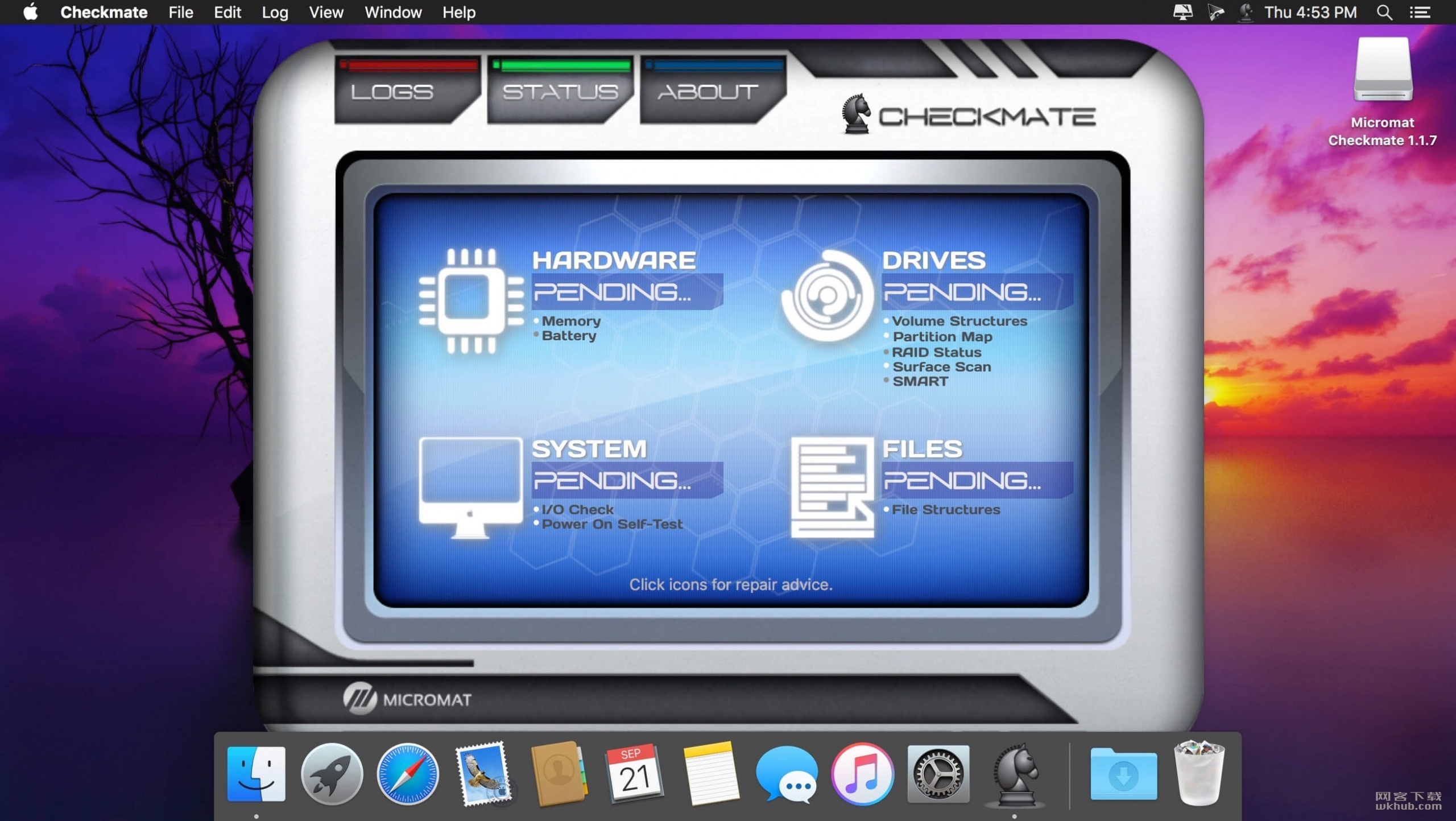Viewport: 1456px width, 821px height.
Task: Click the File Structures item
Action: [945, 509]
